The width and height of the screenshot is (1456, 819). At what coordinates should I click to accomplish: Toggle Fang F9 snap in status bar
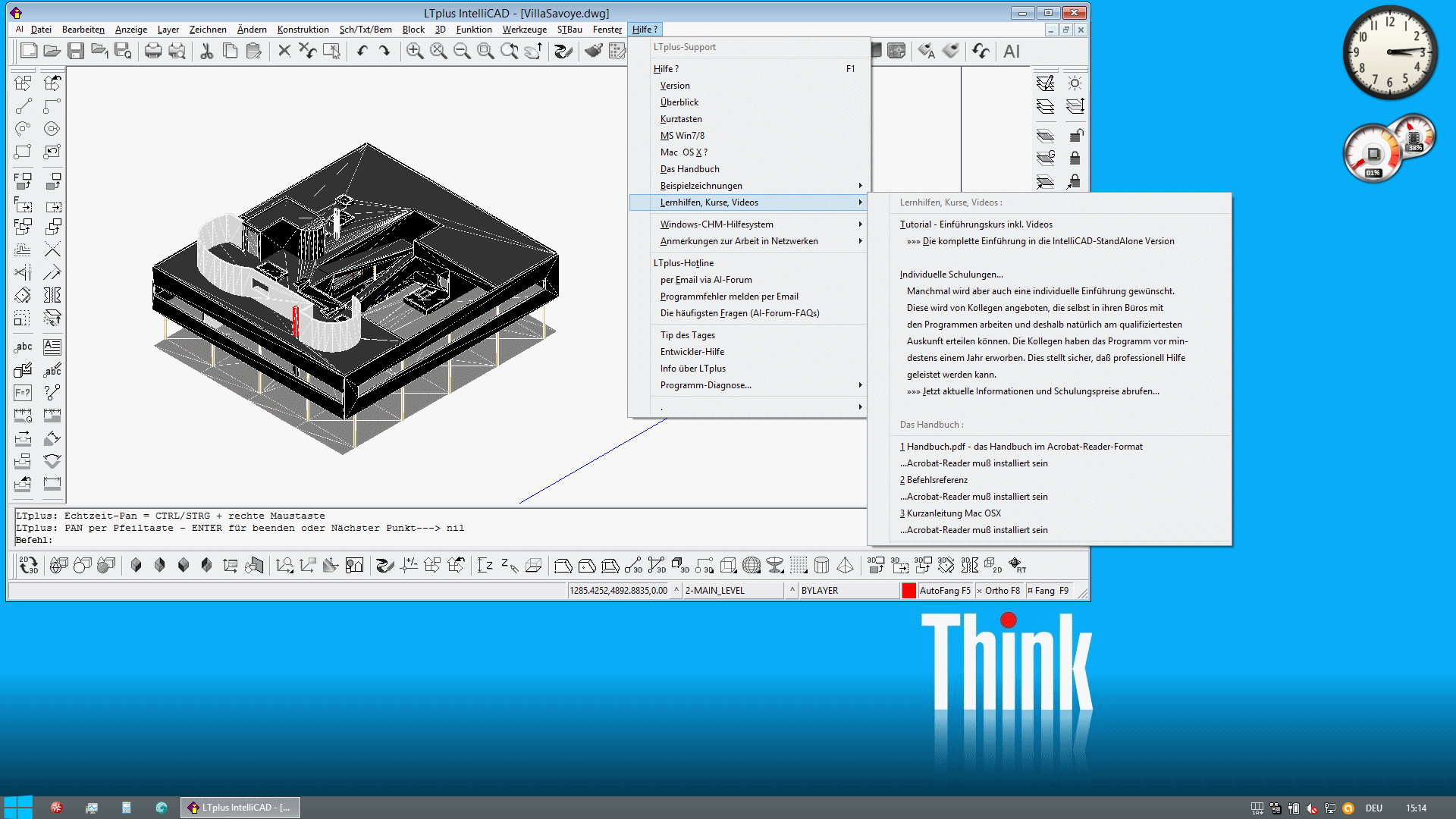coord(1050,591)
